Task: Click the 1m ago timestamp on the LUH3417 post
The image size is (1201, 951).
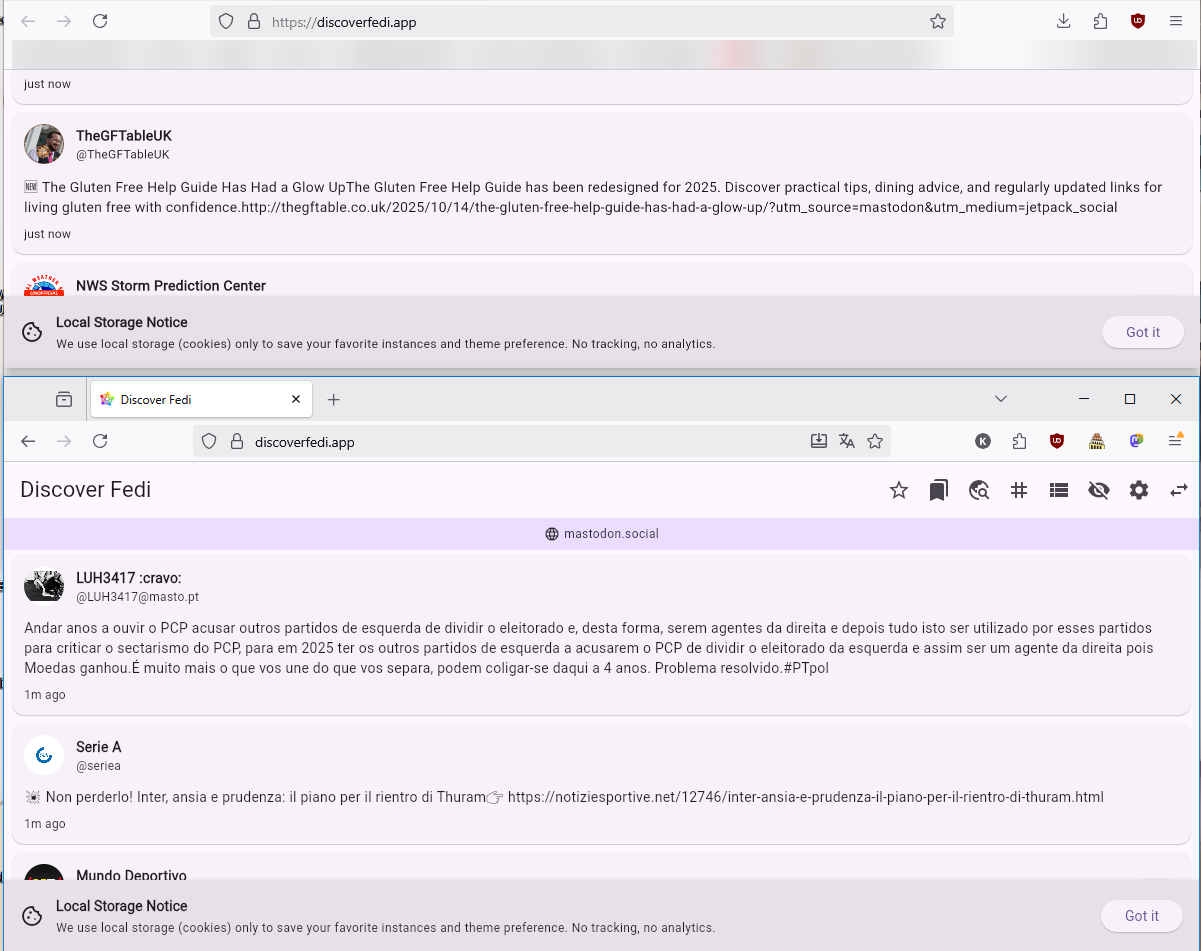Action: (45, 695)
